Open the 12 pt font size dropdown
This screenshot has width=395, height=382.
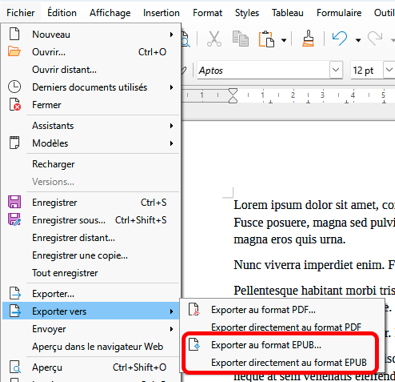tap(389, 70)
